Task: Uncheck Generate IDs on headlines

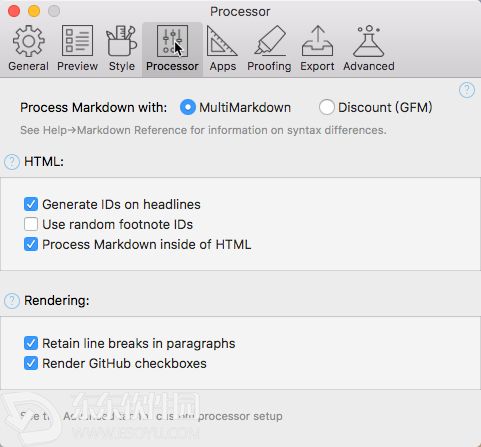Action: pos(31,204)
